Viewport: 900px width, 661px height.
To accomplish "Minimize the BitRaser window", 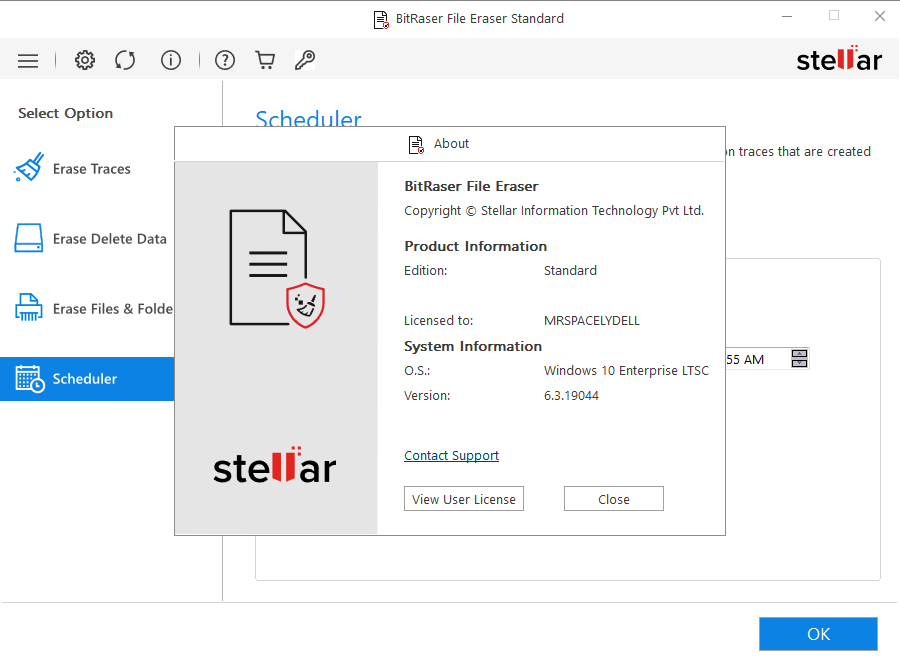I will (x=787, y=17).
